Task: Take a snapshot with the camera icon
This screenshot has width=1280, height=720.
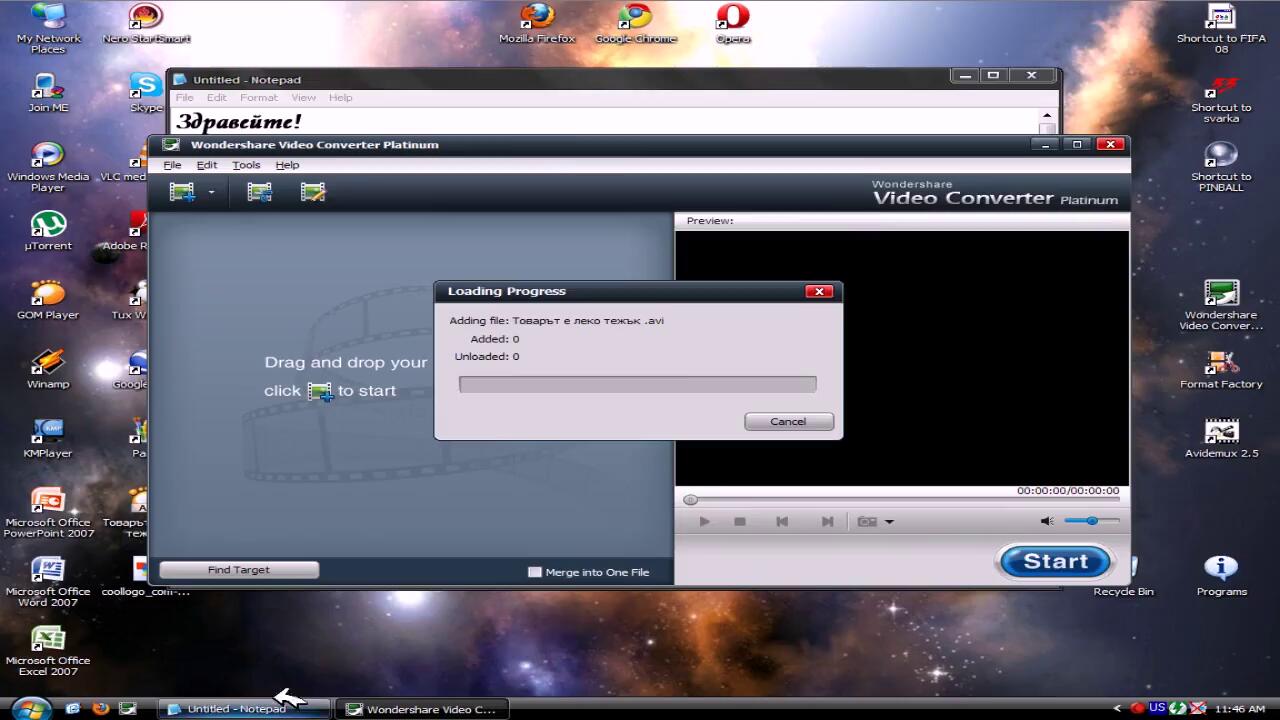Action: coord(867,521)
